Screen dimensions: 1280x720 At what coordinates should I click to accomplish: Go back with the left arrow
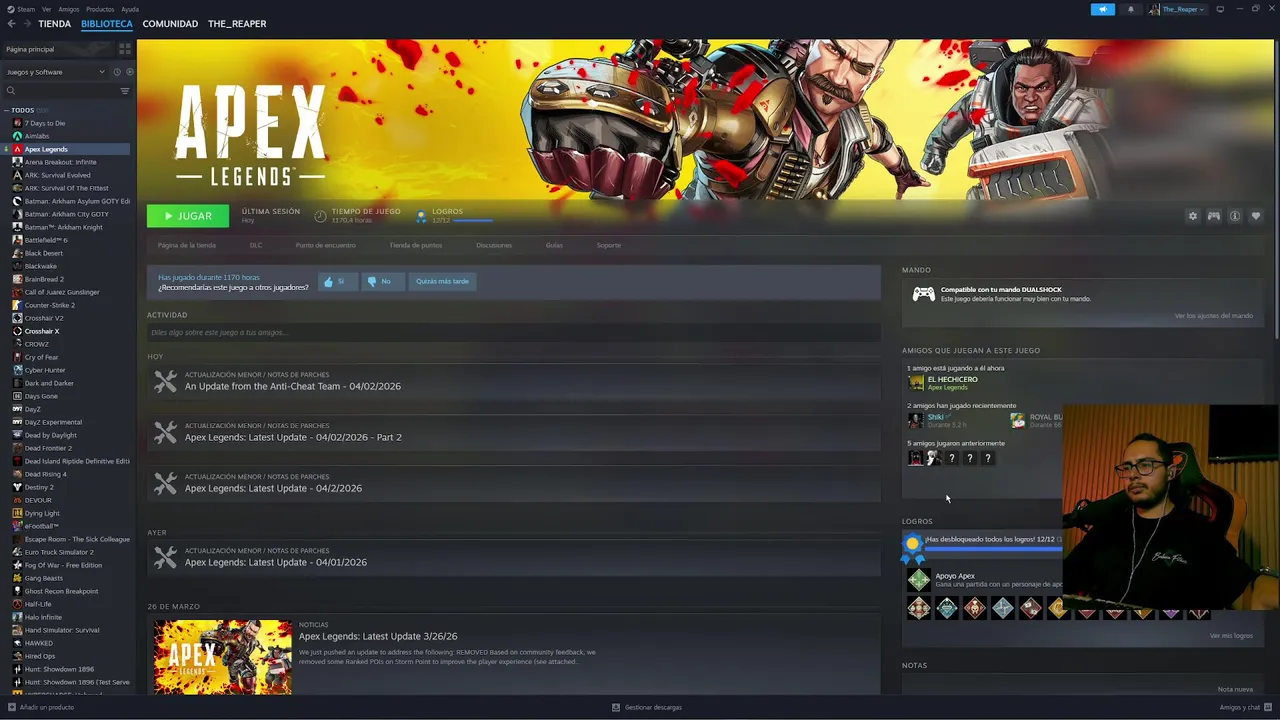point(12,24)
